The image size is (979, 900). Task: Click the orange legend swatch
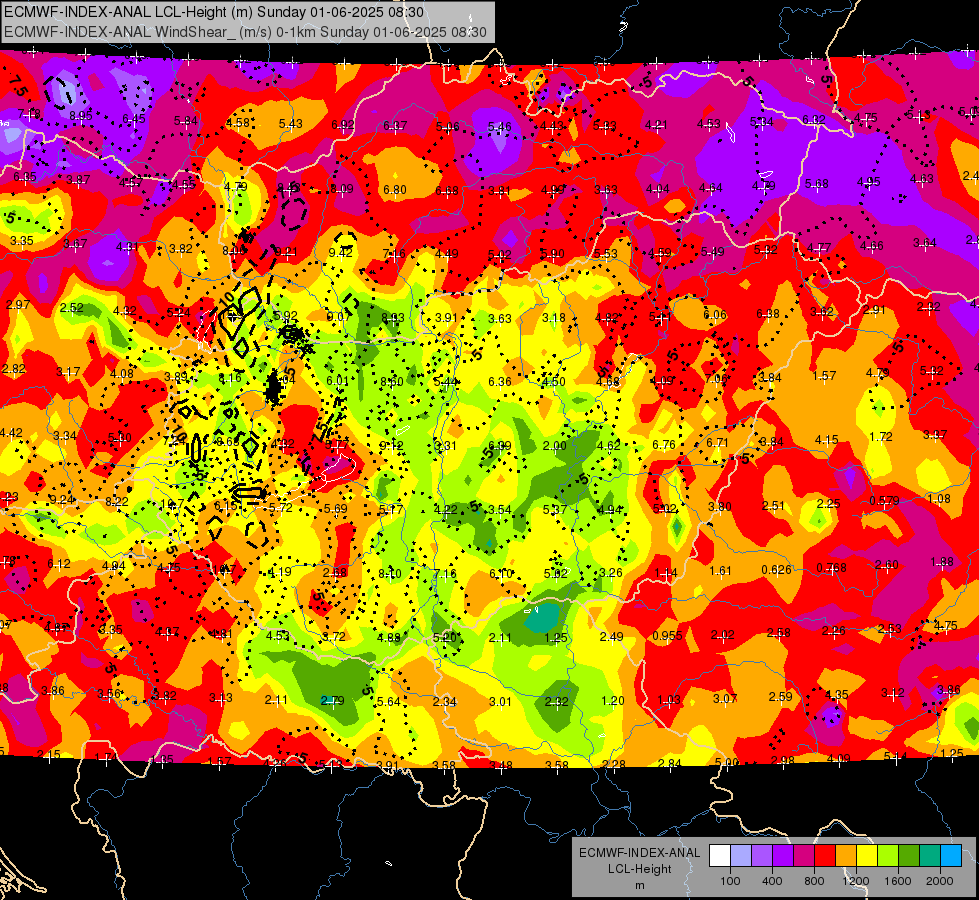846,855
